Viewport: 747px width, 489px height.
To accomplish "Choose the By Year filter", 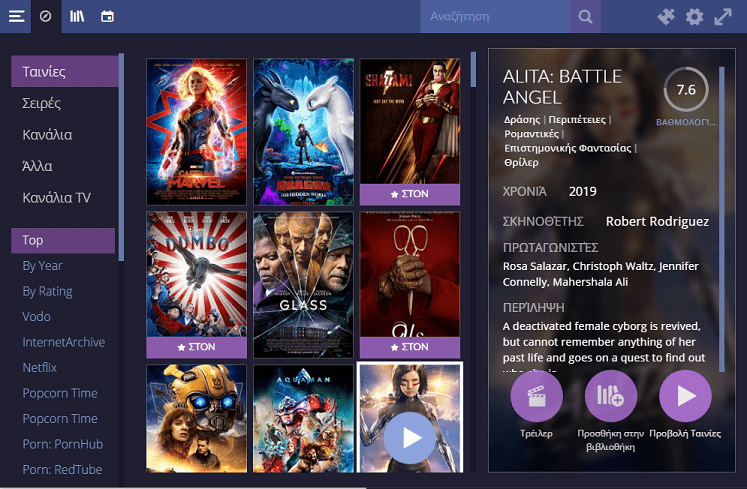I will pyautogui.click(x=42, y=266).
